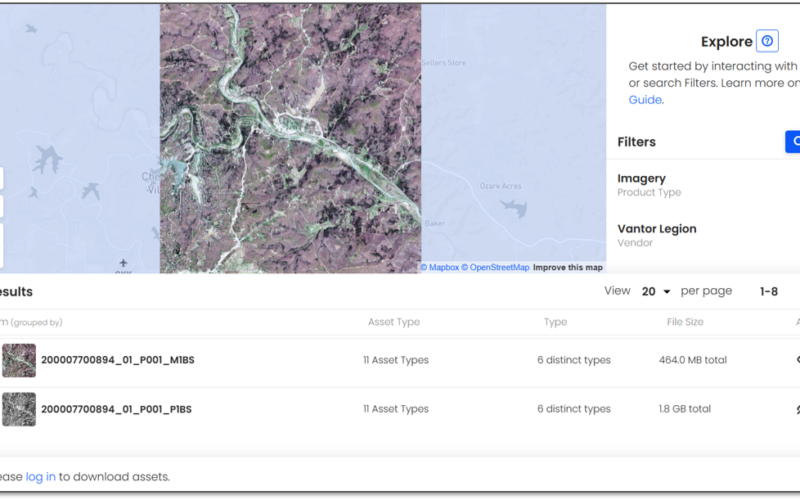800x500 pixels.
Task: Open item 200007700894_01_P001_M1BS
Action: click(118, 360)
